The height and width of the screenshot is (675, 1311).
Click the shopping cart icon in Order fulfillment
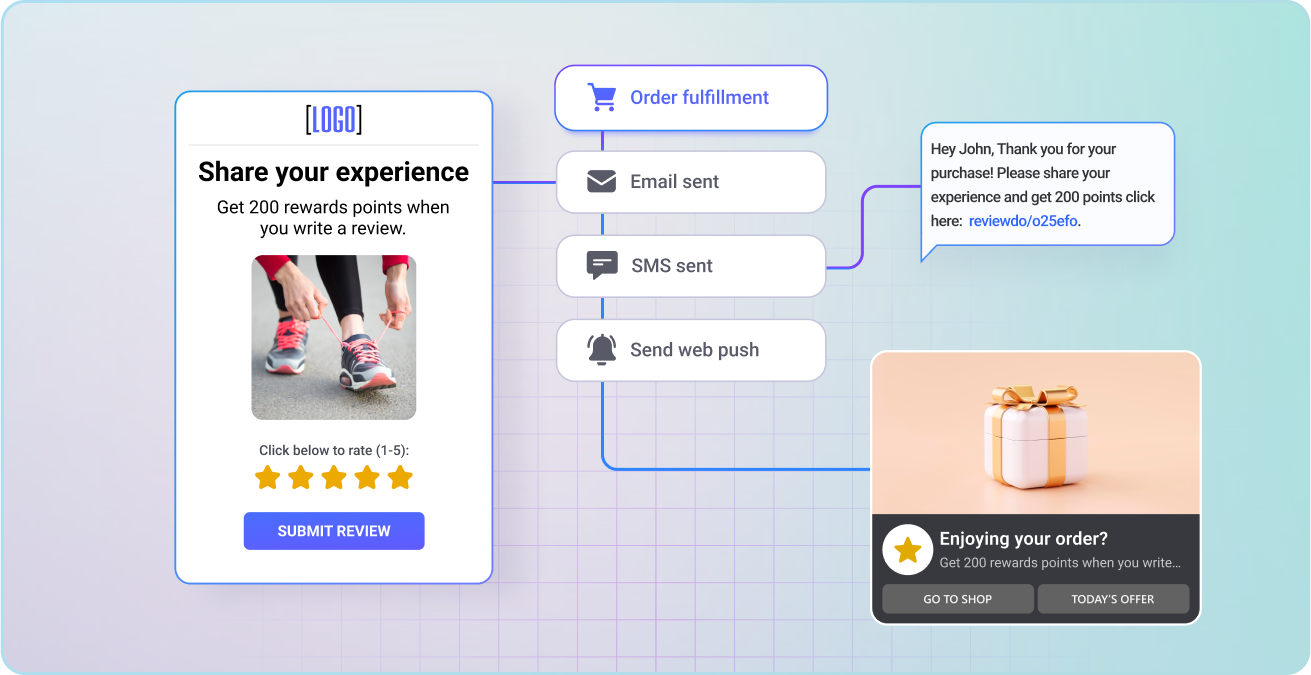click(x=601, y=97)
